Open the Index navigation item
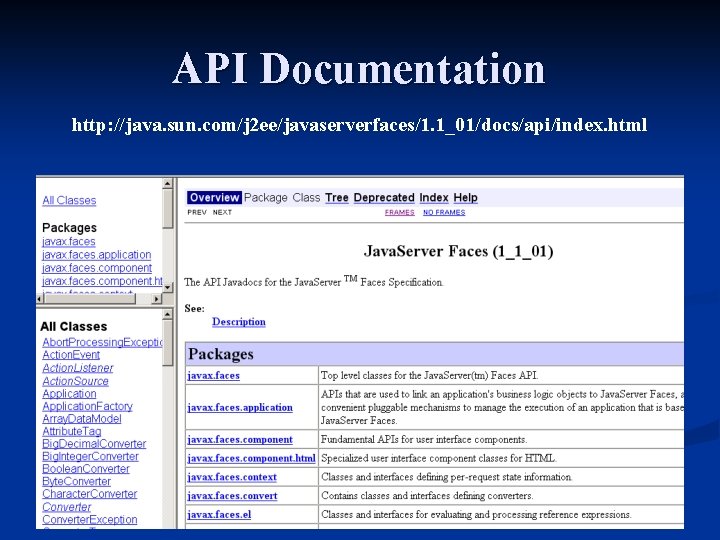This screenshot has height=540, width=720. coord(434,197)
